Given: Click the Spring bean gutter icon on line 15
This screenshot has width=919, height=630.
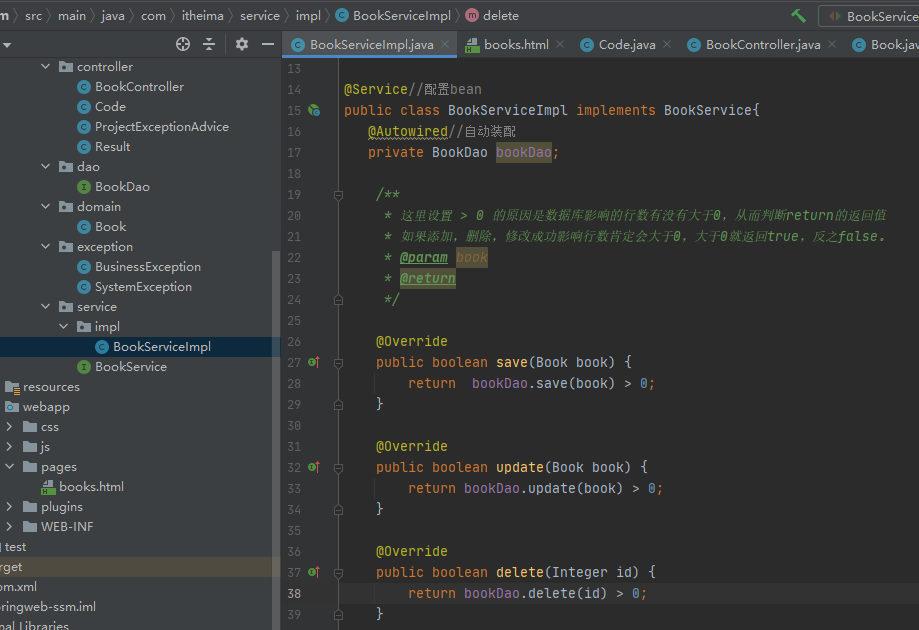Looking at the screenshot, I should point(314,110).
